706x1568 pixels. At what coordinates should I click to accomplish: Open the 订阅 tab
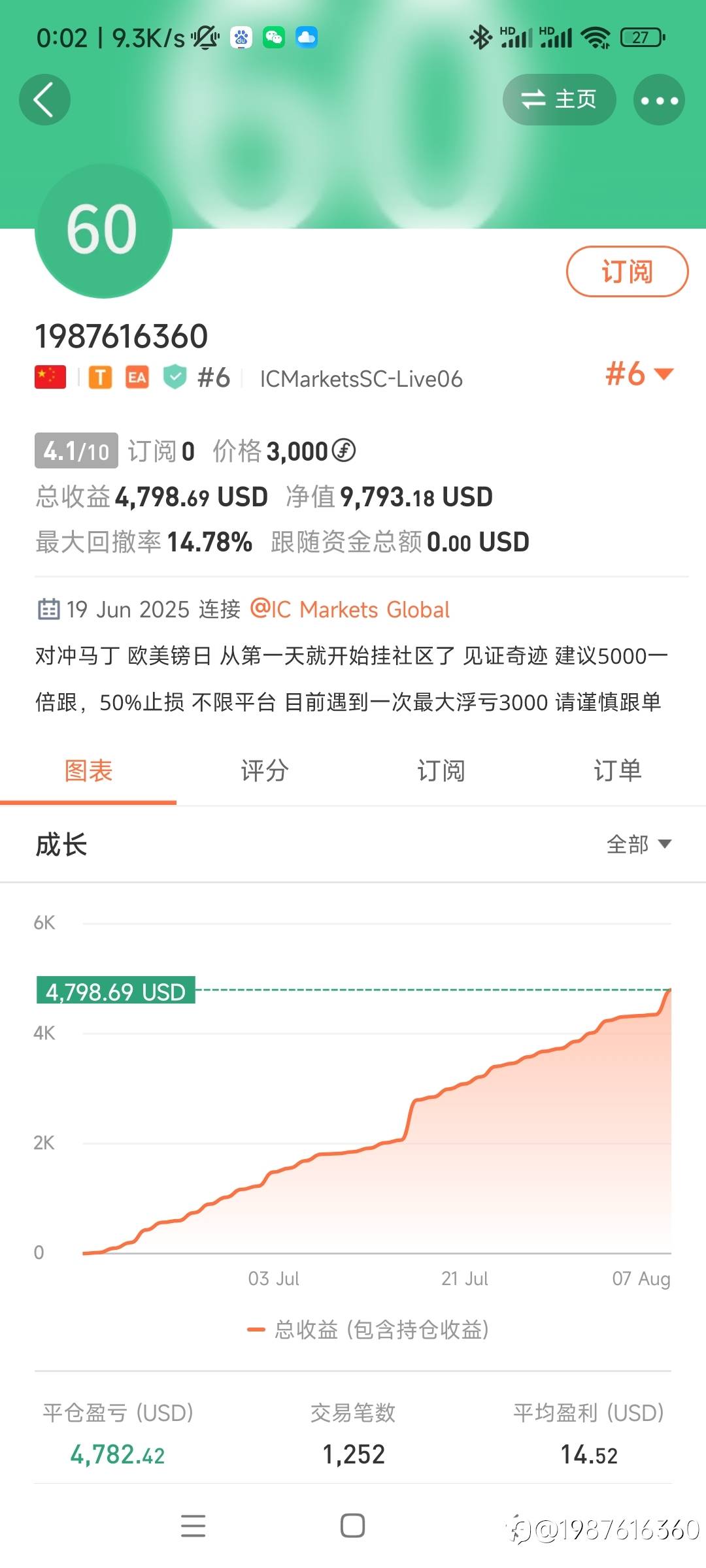pyautogui.click(x=441, y=771)
